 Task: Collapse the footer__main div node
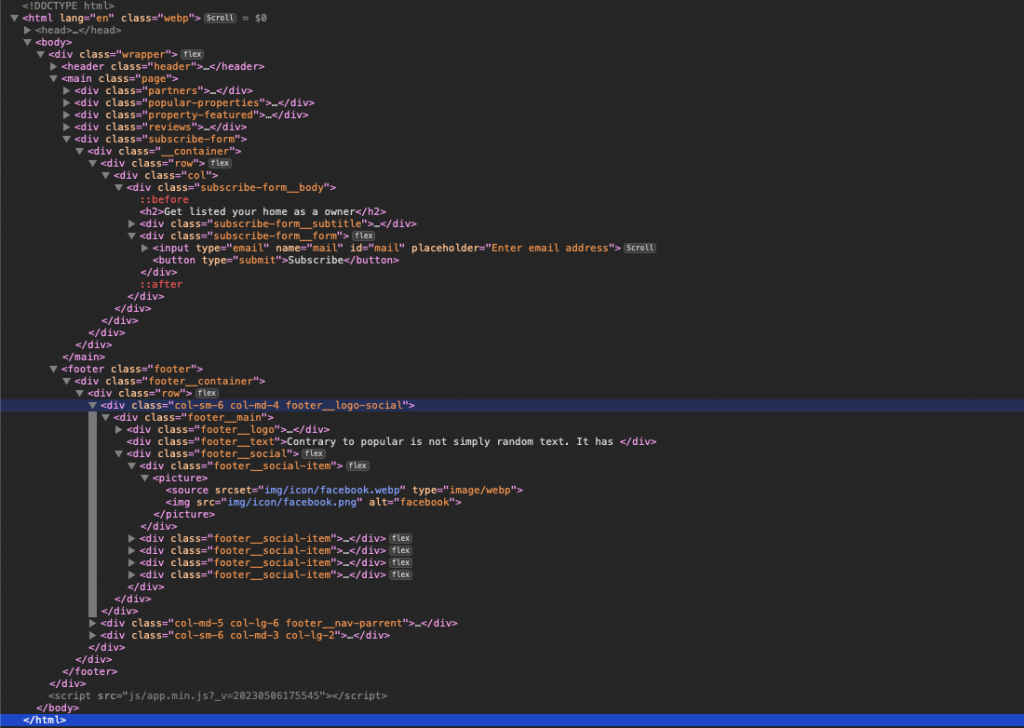pos(106,417)
